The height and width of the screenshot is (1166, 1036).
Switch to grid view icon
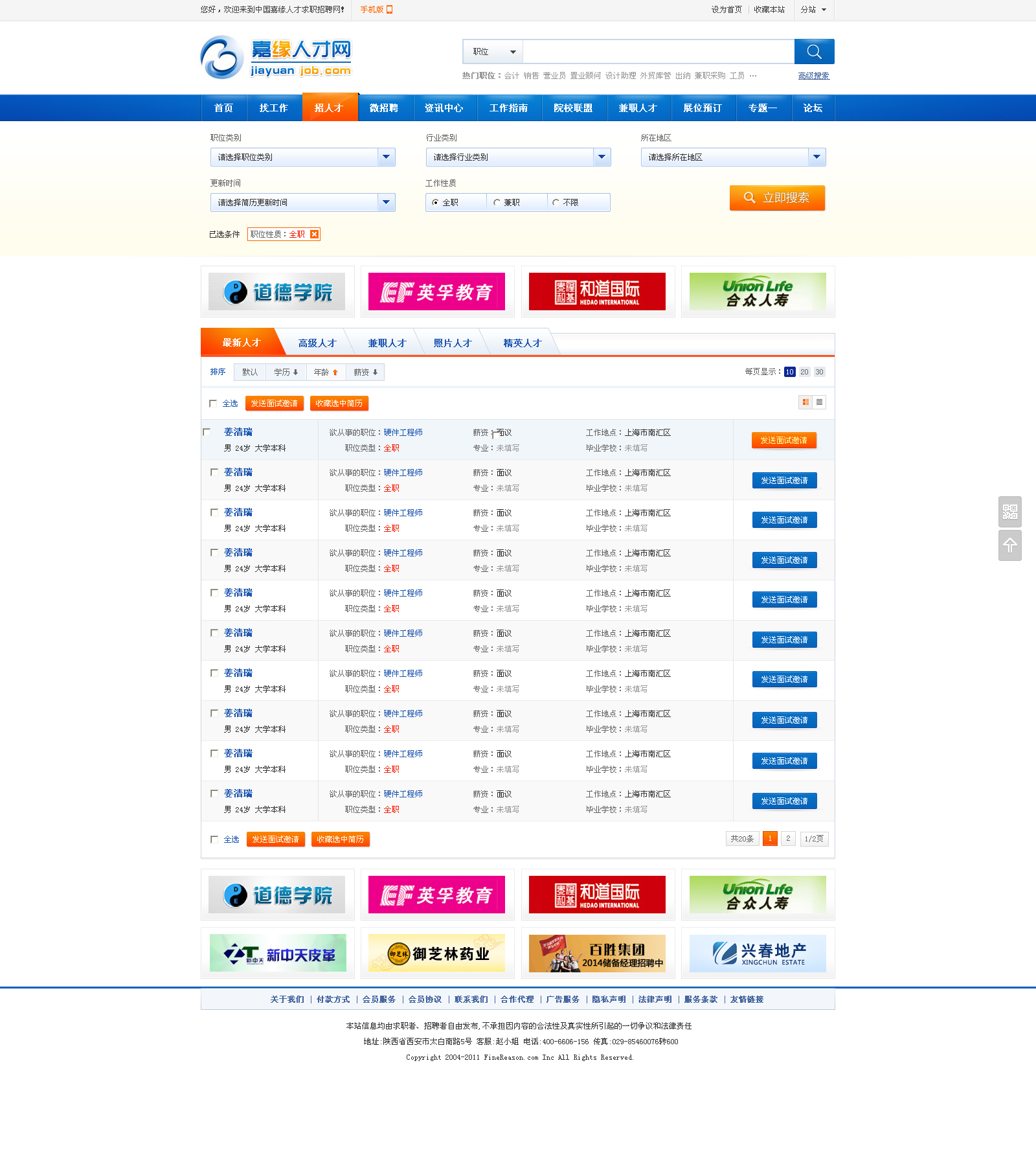pyautogui.click(x=805, y=402)
